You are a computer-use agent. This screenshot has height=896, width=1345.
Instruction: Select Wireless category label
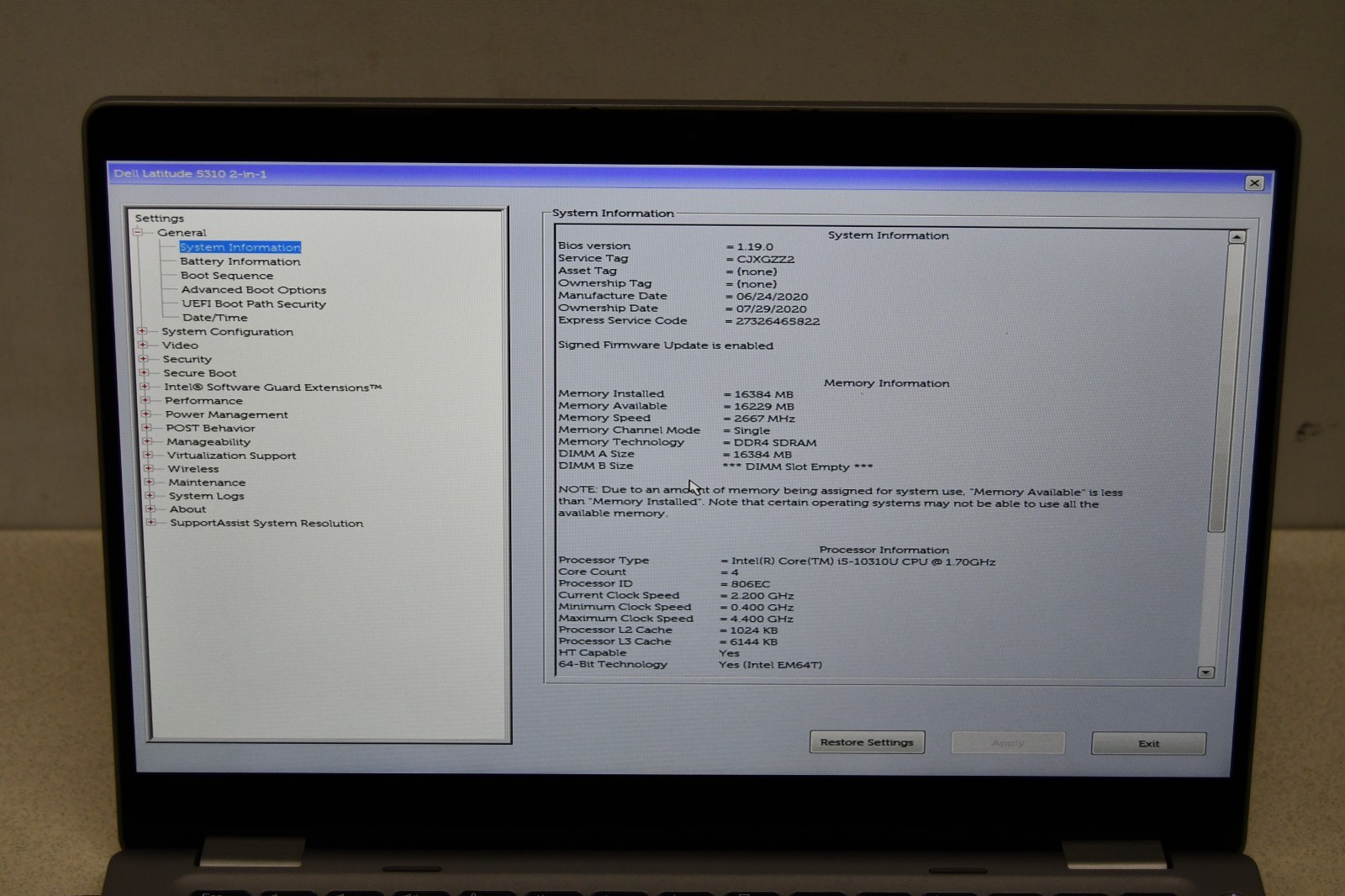193,469
